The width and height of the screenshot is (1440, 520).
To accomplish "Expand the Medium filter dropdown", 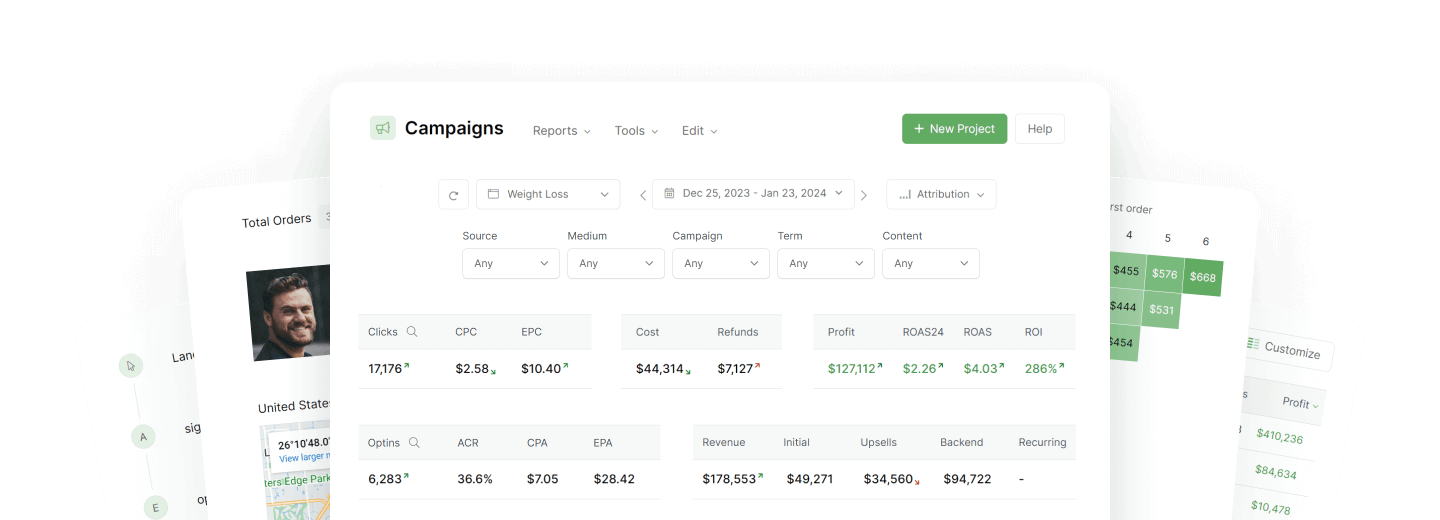I will click(615, 263).
